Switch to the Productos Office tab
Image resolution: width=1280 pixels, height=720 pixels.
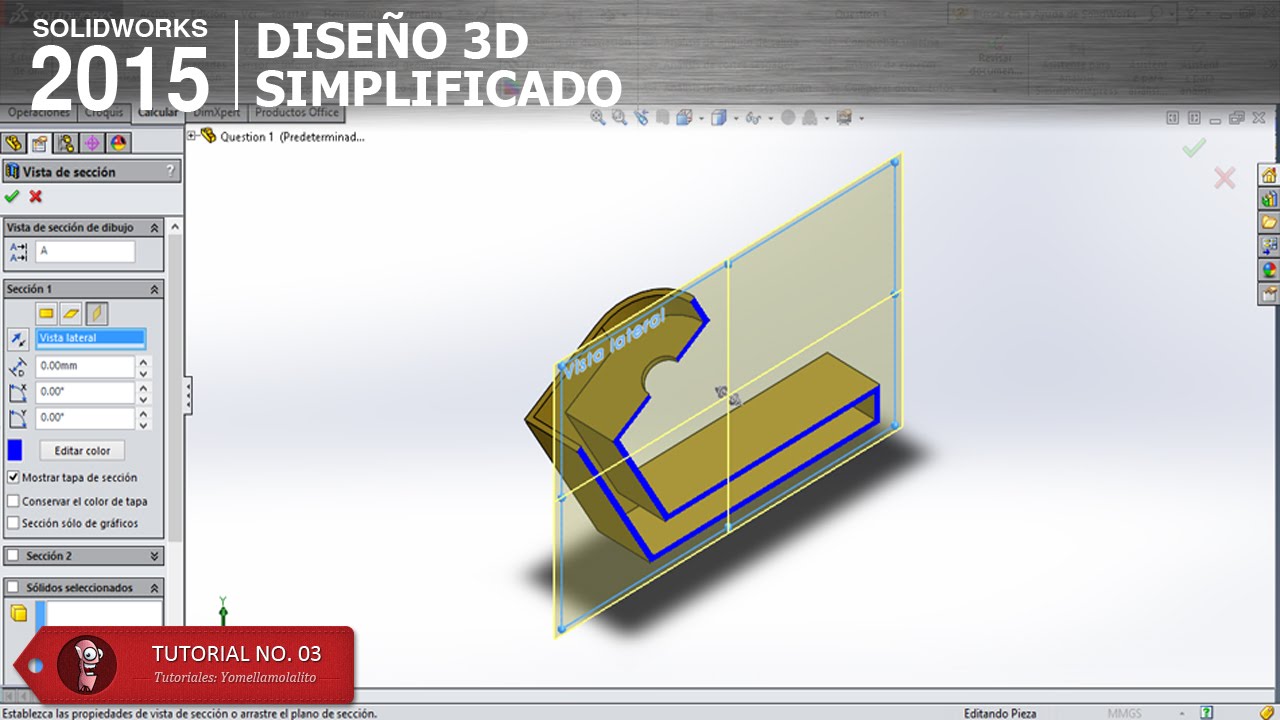pos(297,113)
